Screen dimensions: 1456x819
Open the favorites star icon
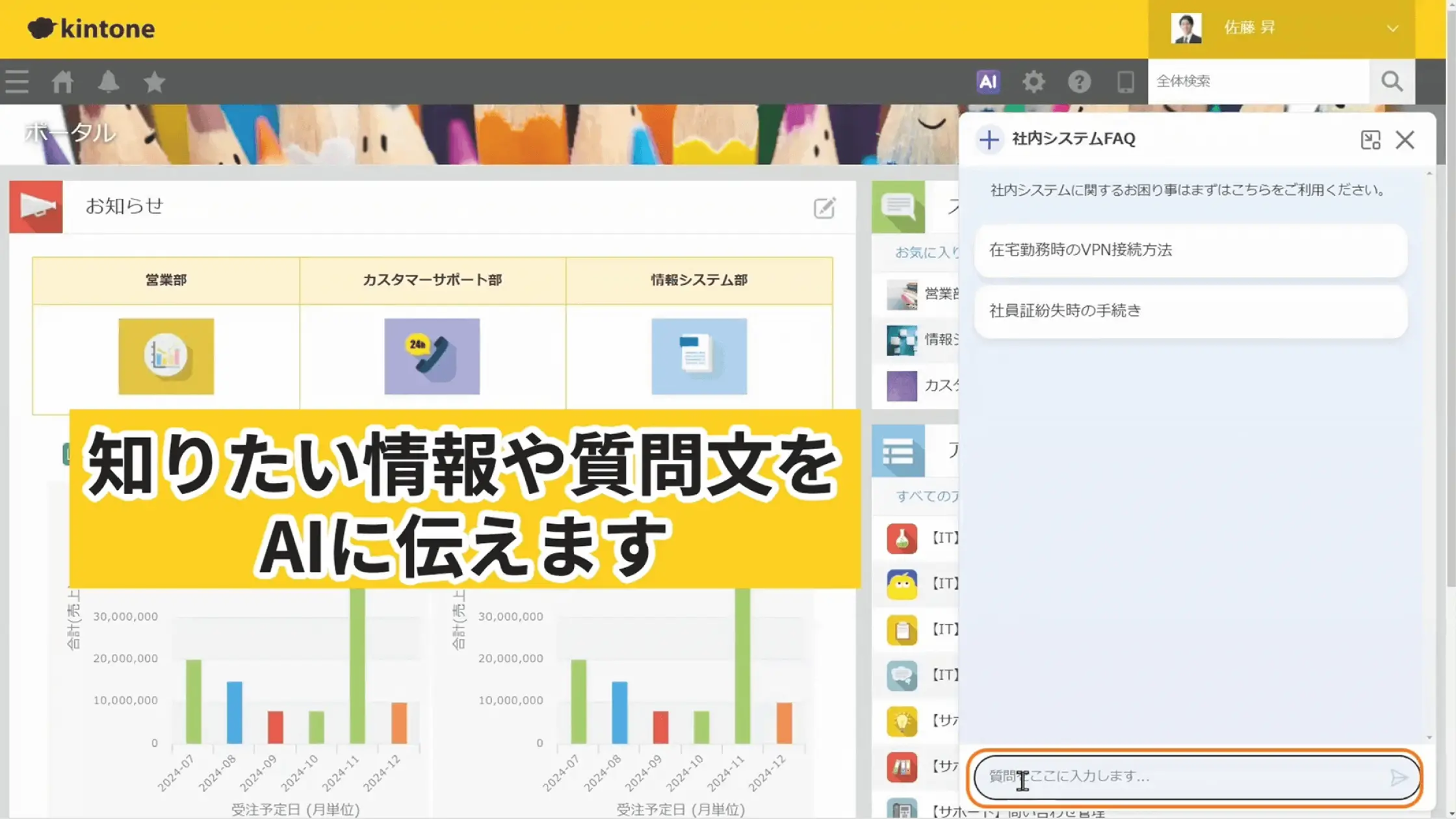point(154,82)
